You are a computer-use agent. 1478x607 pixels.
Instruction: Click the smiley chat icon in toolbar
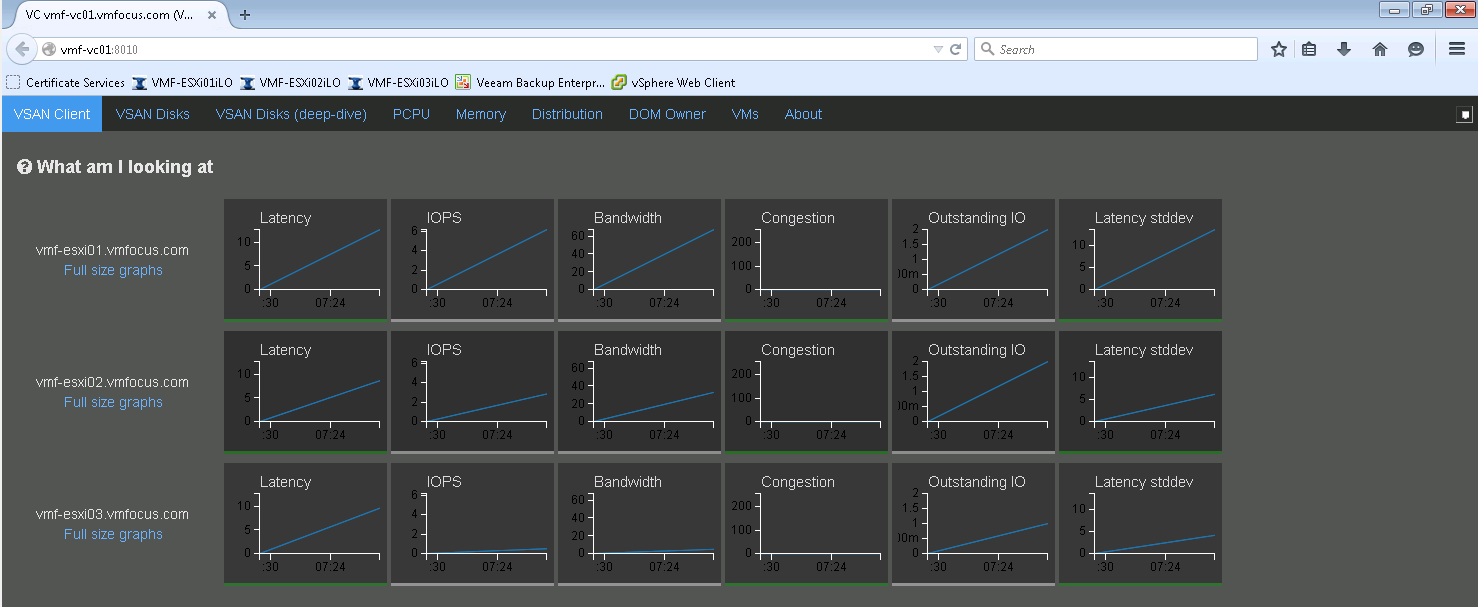click(x=1416, y=49)
